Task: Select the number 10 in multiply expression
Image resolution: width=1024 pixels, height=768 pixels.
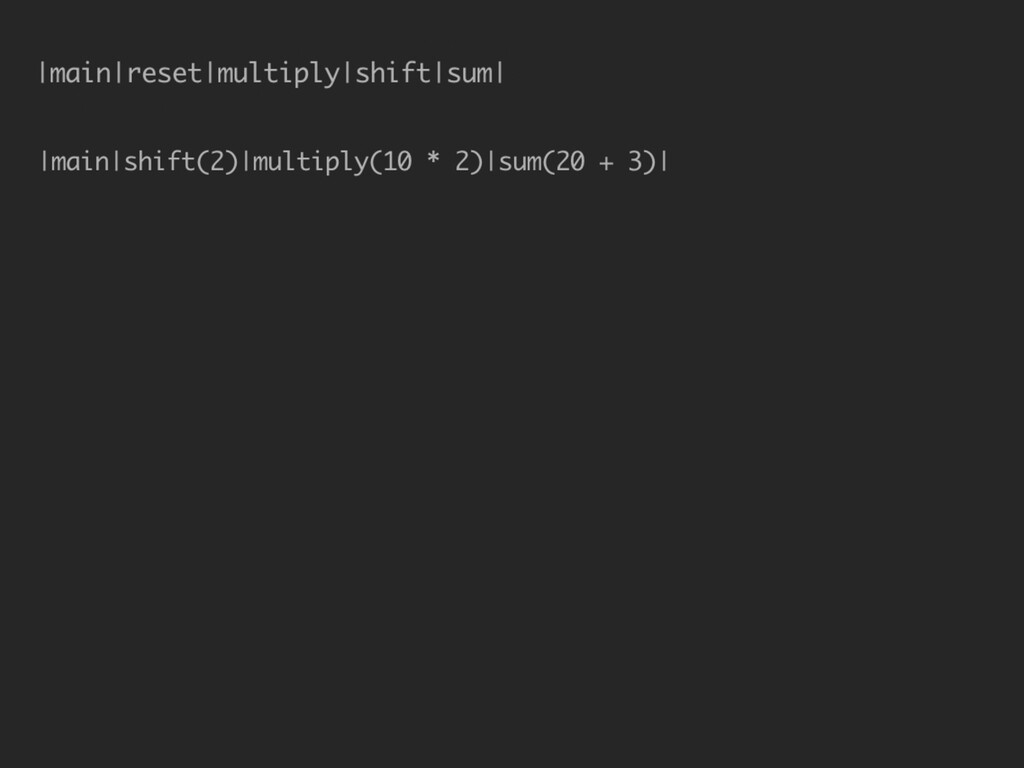Action: (397, 161)
